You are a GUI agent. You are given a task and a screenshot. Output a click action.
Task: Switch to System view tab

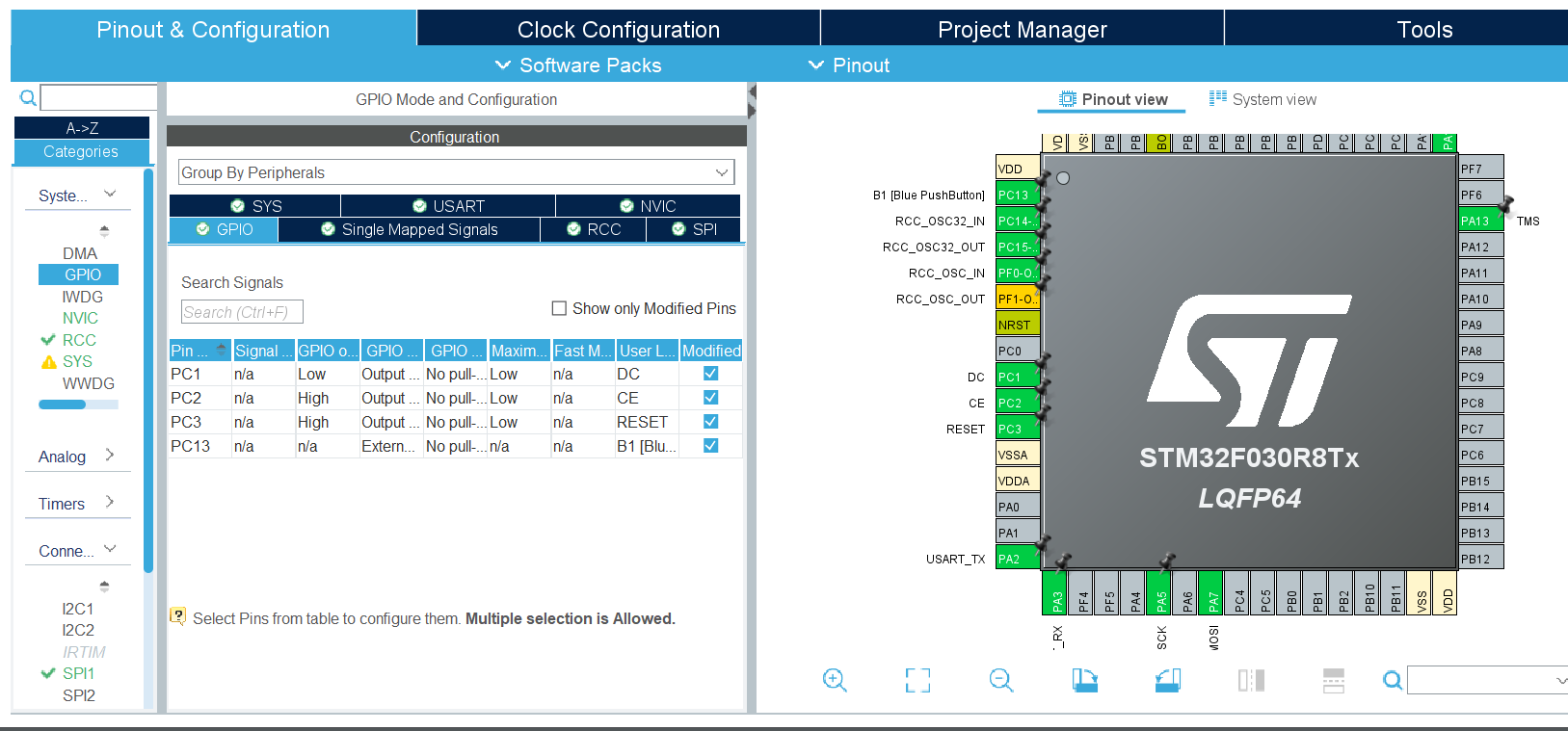(x=1262, y=99)
